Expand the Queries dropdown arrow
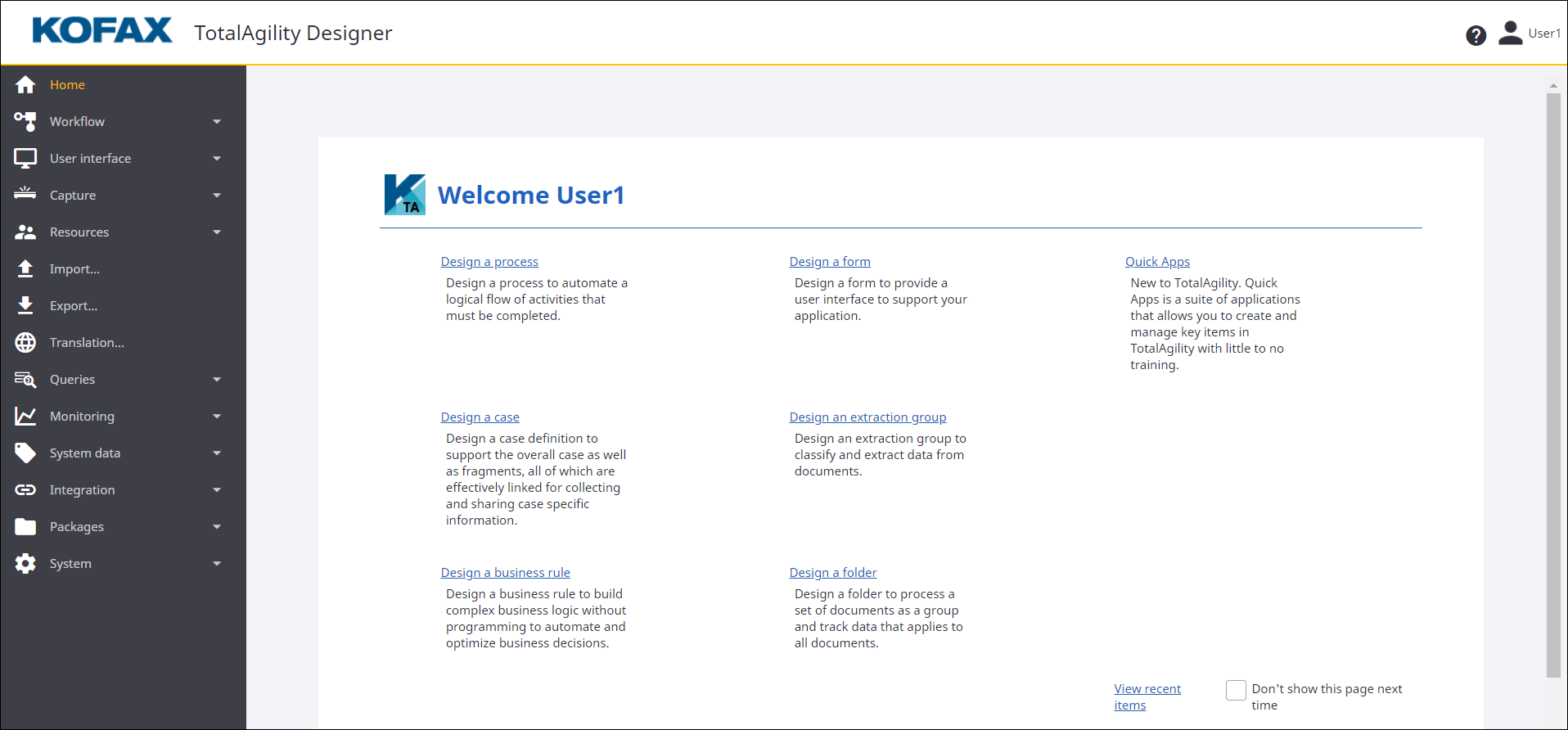Screen dimensions: 1568x730 tap(217, 380)
